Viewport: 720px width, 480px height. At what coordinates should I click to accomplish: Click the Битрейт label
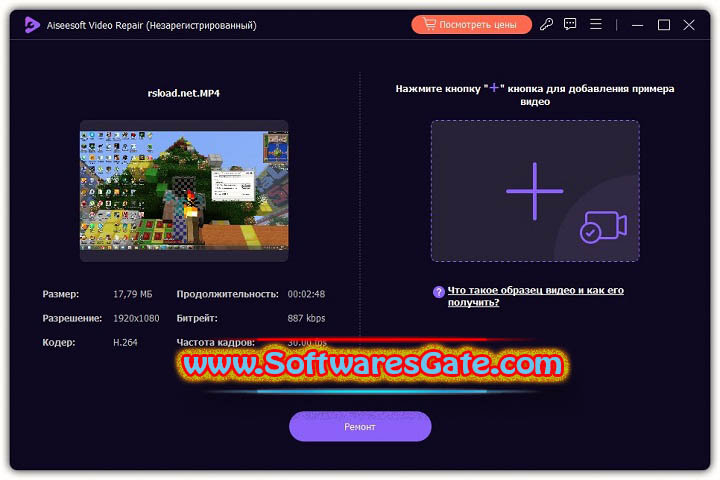[x=197, y=318]
